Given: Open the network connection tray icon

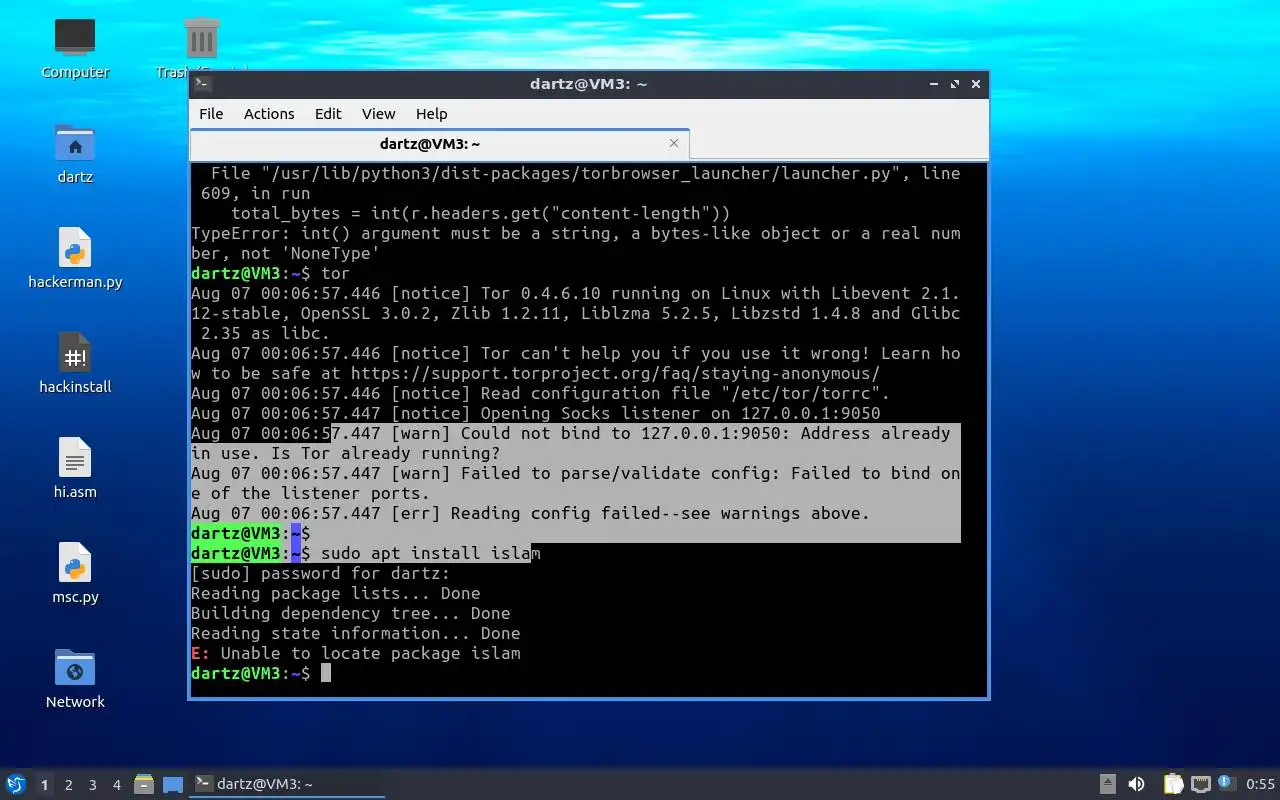Looking at the screenshot, I should coord(1200,784).
